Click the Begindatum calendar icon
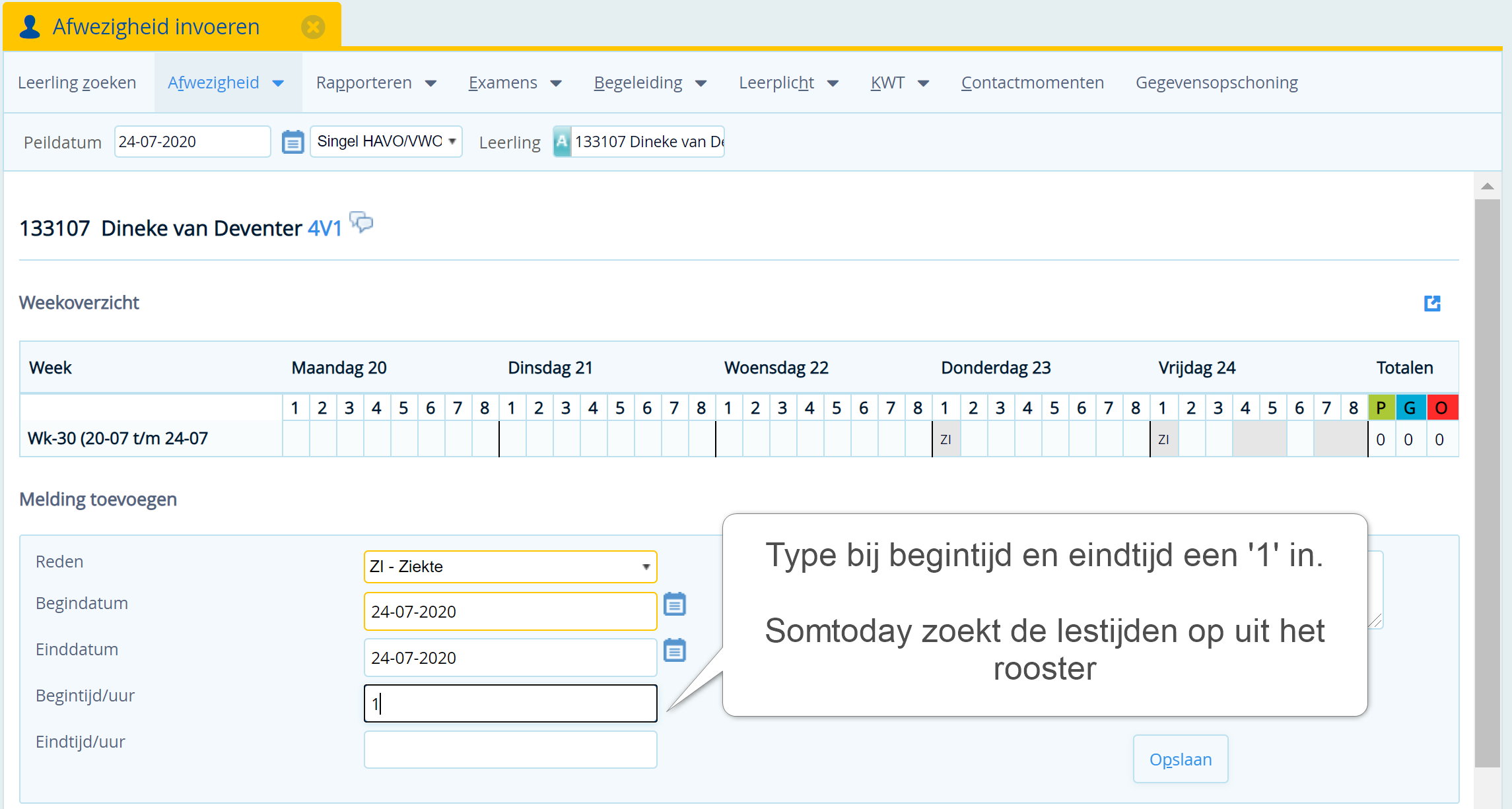1512x809 pixels. pos(674,604)
